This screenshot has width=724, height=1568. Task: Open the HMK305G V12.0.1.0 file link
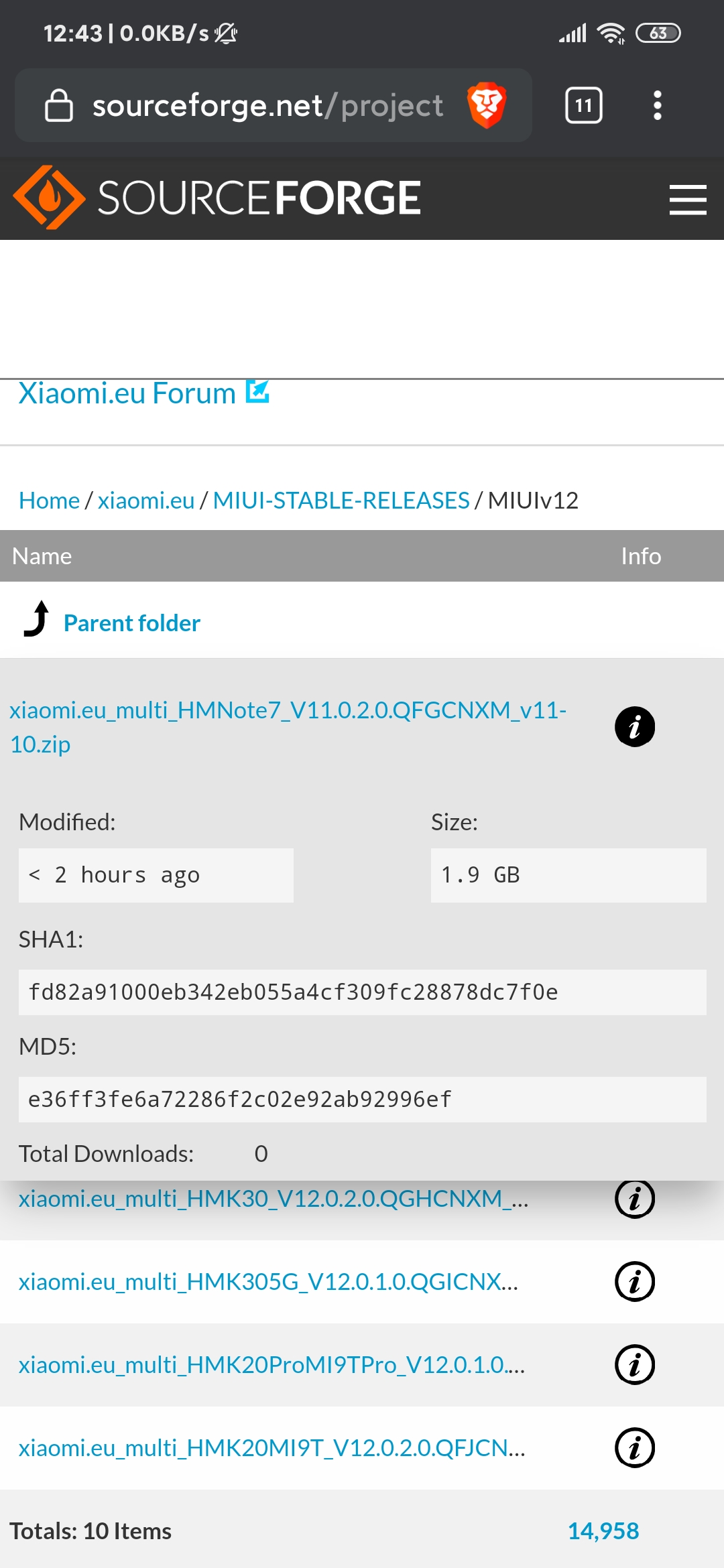[x=268, y=1281]
